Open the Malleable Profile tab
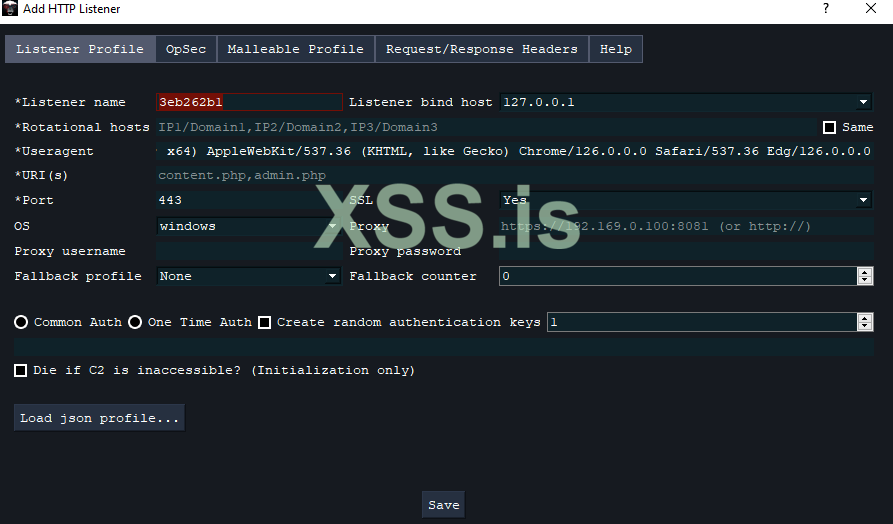The height and width of the screenshot is (524, 893). click(296, 49)
